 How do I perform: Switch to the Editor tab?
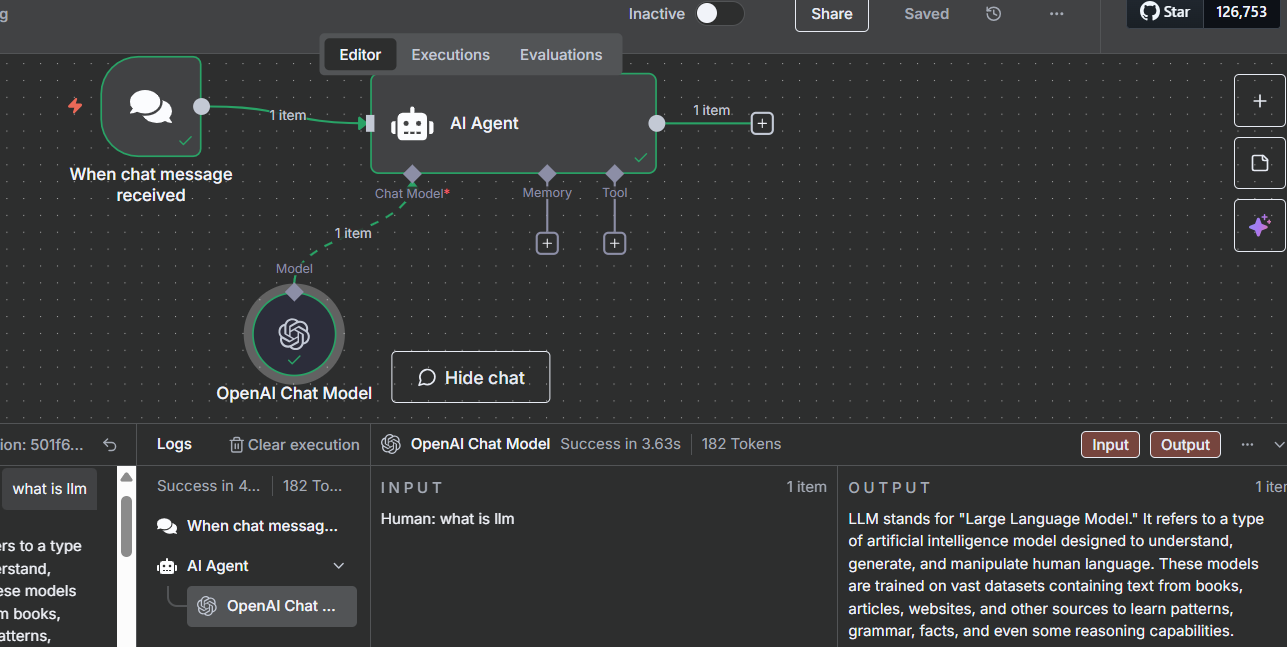(360, 55)
